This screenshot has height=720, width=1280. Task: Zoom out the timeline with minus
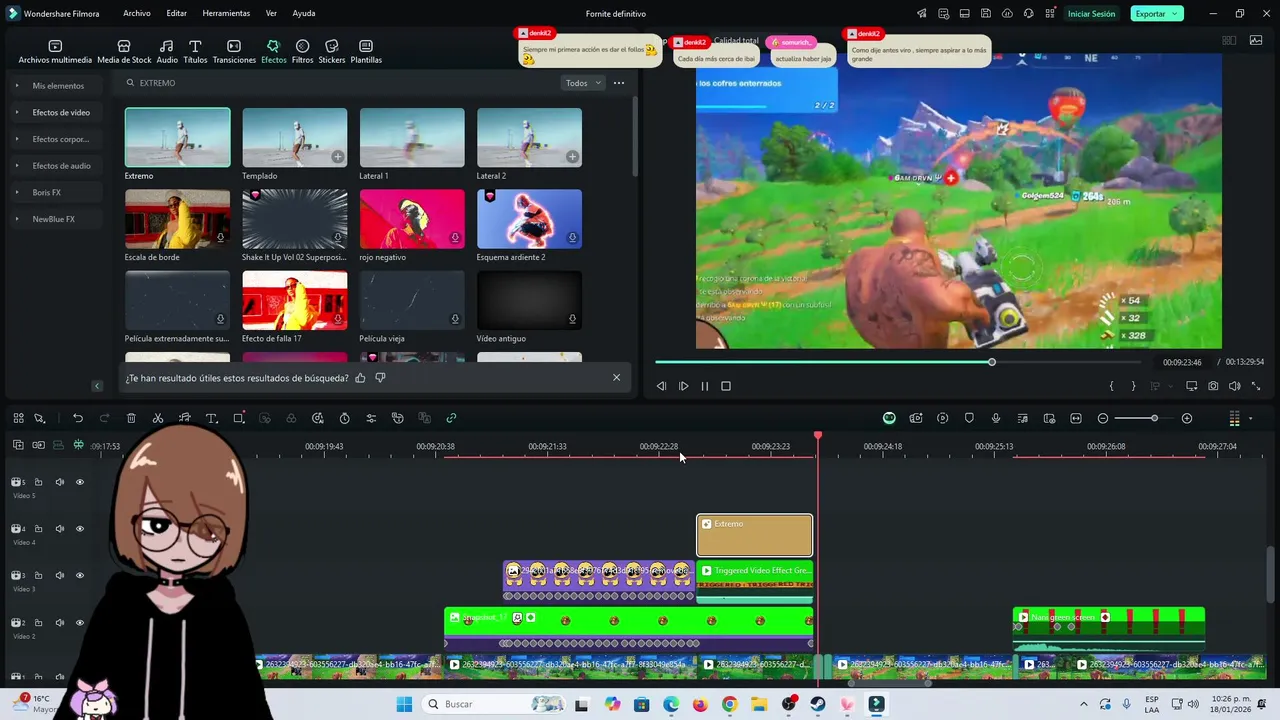tap(1103, 418)
